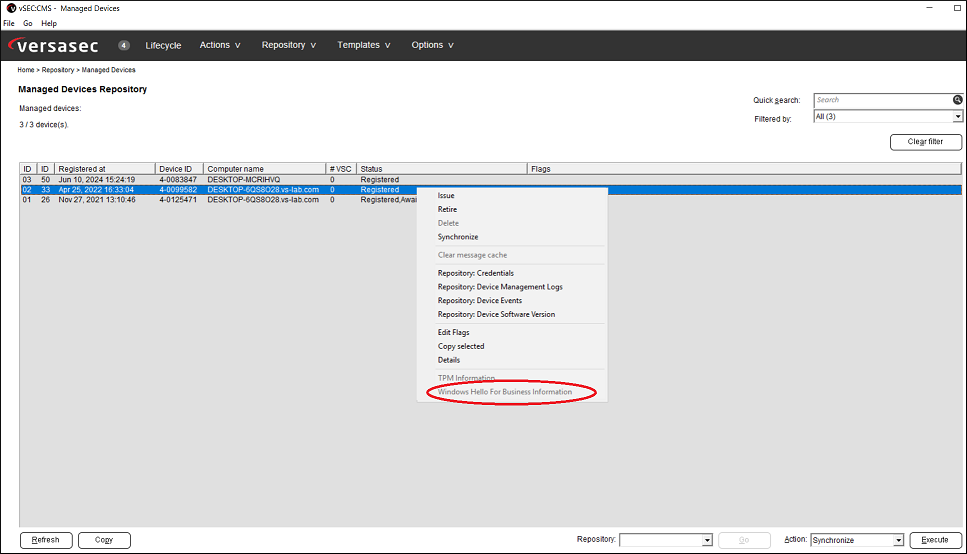Viewport: 967px width, 554px height.
Task: Click Clear message cache menu entry
Action: pos(472,255)
